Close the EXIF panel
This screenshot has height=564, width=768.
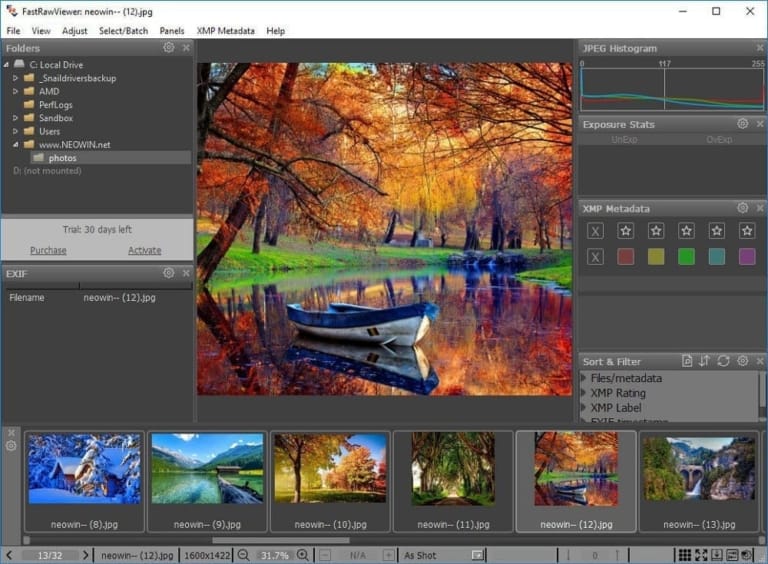click(186, 273)
